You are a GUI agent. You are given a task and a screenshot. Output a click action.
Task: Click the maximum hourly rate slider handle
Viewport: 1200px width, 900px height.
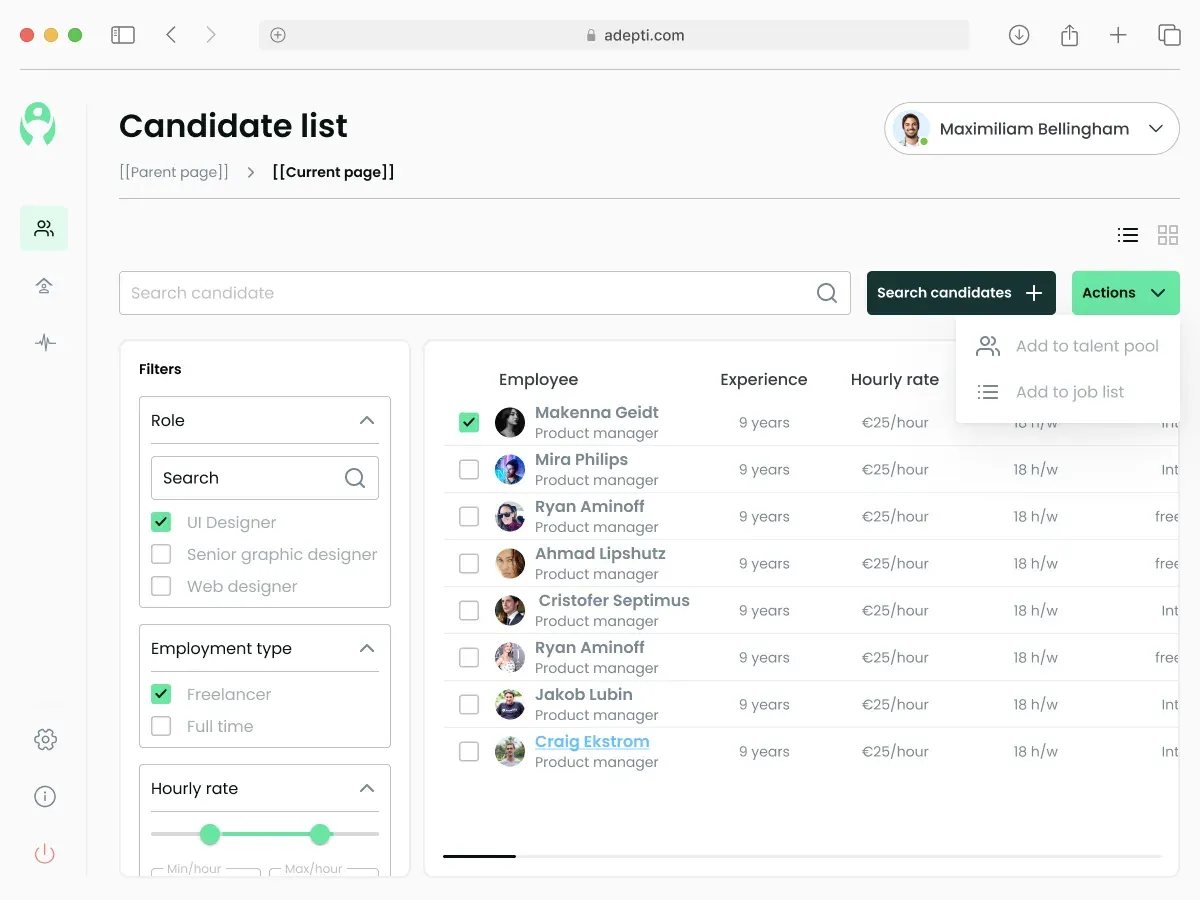point(320,834)
